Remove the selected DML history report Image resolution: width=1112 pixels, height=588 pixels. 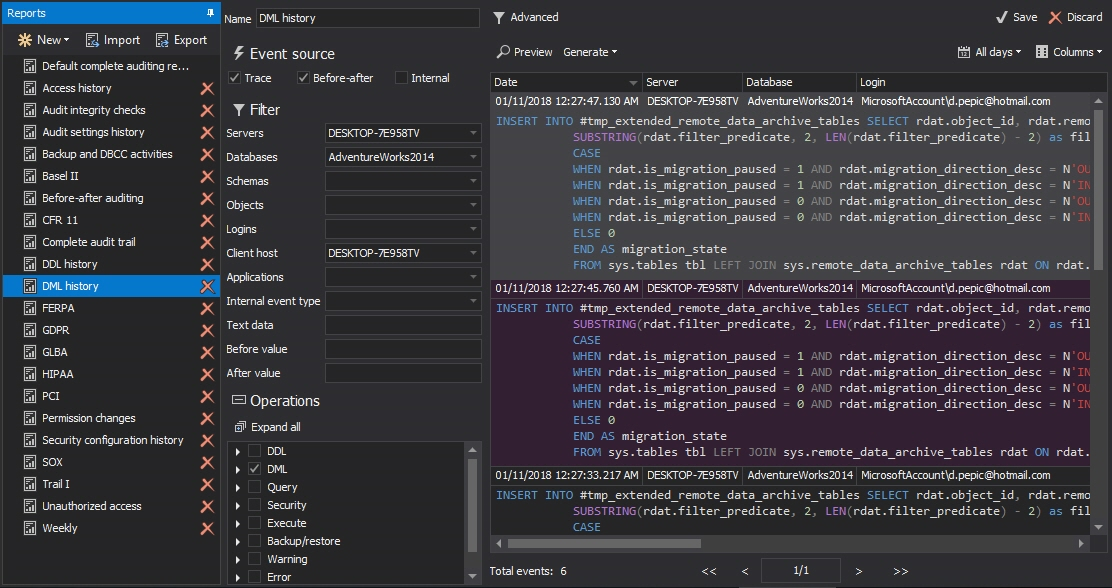pyautogui.click(x=207, y=287)
